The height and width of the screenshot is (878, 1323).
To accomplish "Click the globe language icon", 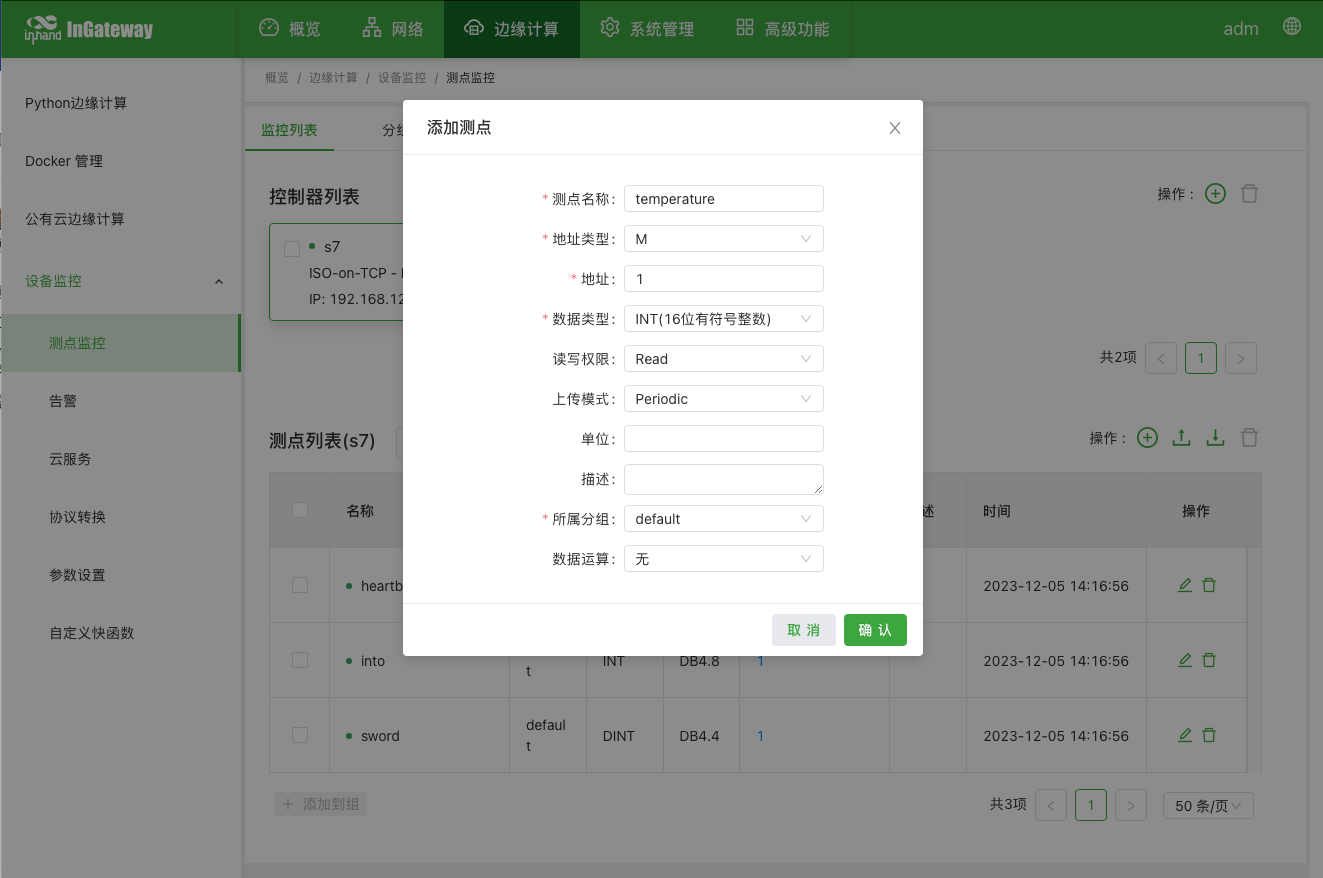I will click(x=1292, y=27).
